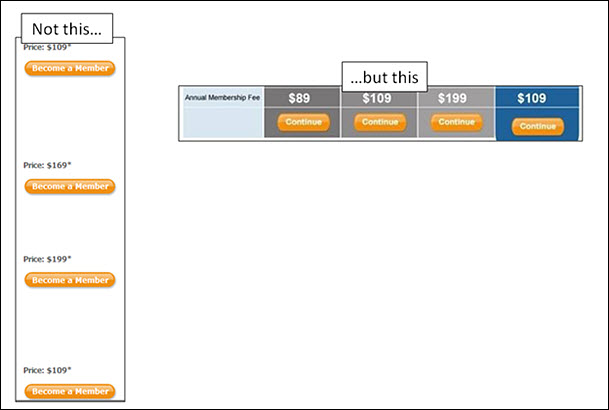Click the bottom 'Price: $109*' text
The image size is (609, 410).
point(47,370)
